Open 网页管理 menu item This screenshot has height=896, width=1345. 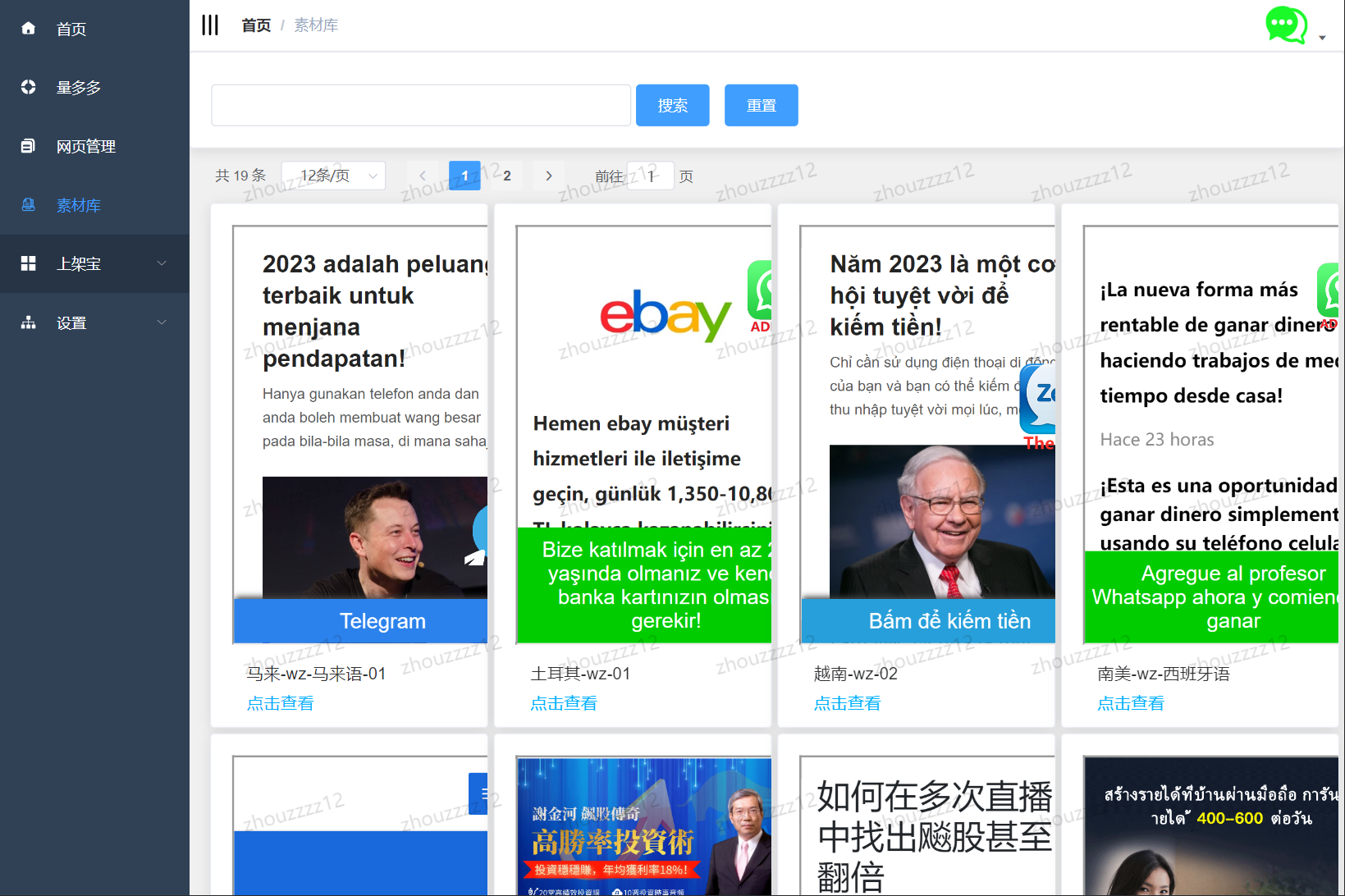(x=86, y=146)
